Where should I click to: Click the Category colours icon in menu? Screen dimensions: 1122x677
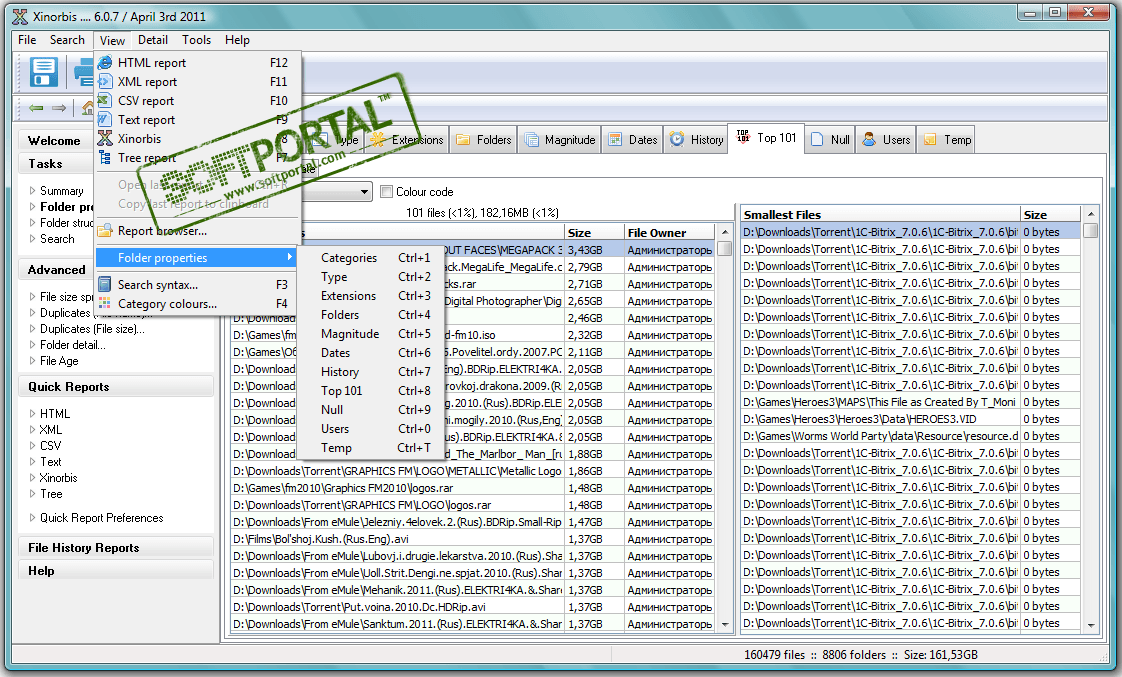[x=105, y=304]
